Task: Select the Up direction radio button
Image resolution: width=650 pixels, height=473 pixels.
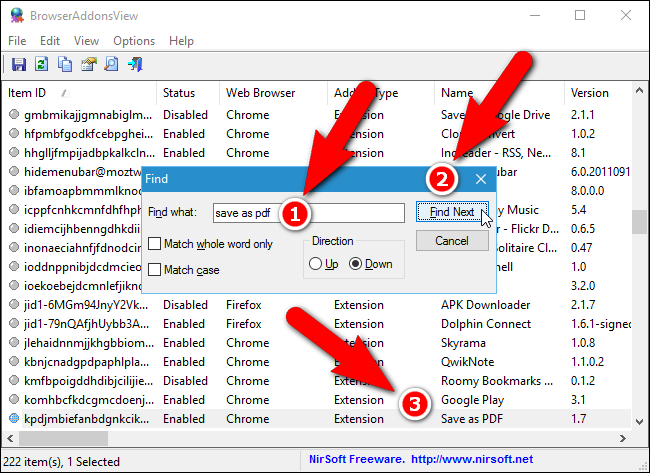Action: pos(315,264)
